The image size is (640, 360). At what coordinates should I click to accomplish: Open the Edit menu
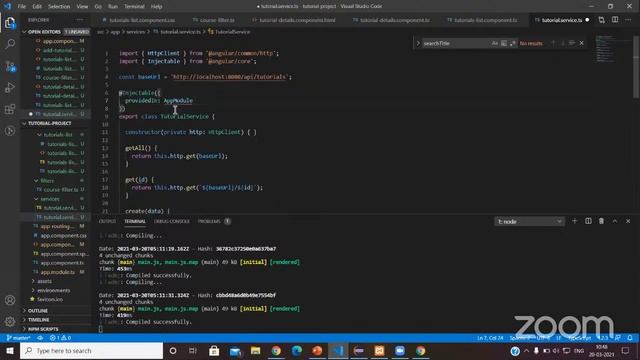[37, 7]
